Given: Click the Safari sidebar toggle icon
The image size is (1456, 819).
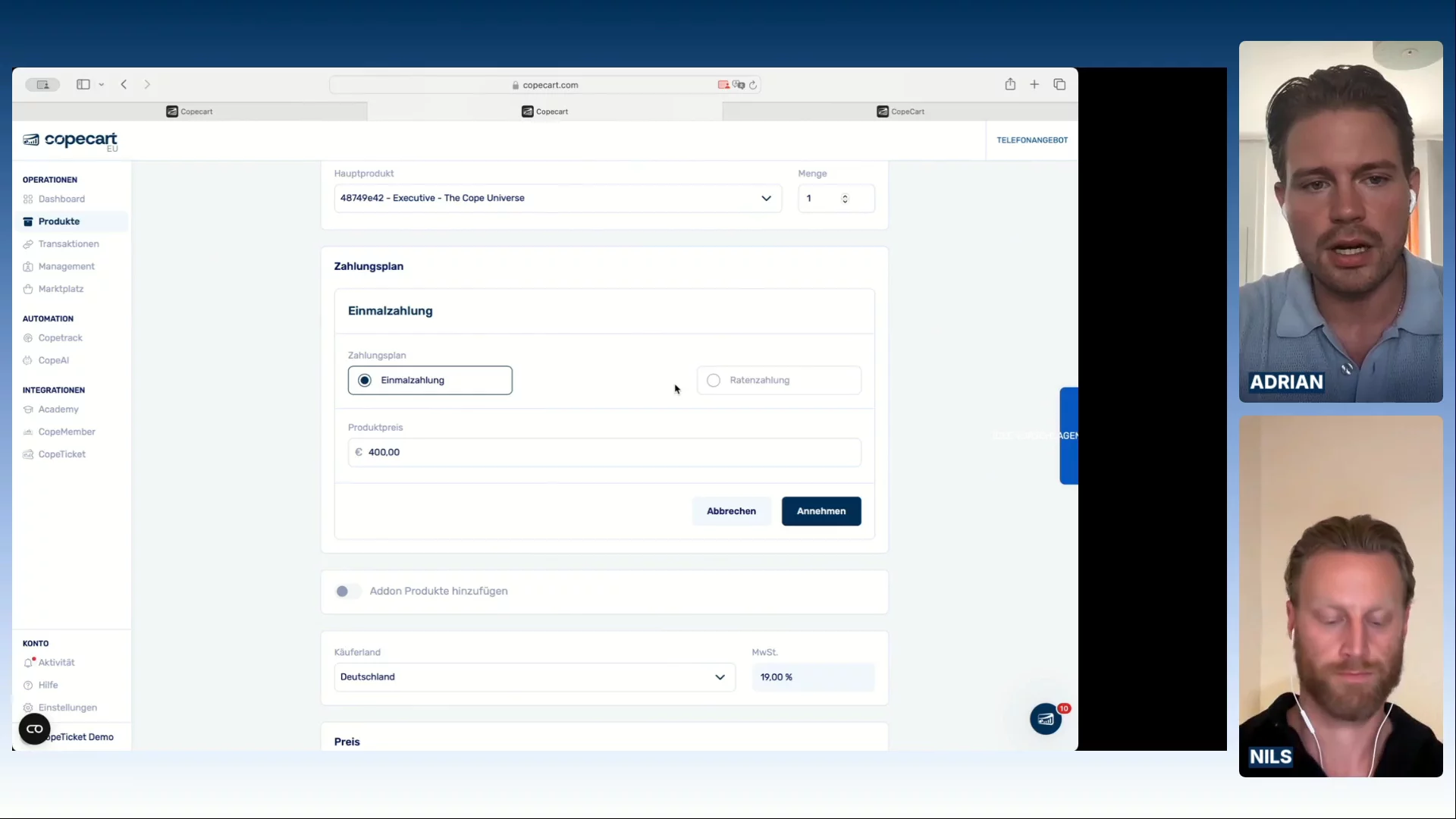Looking at the screenshot, I should (x=83, y=85).
